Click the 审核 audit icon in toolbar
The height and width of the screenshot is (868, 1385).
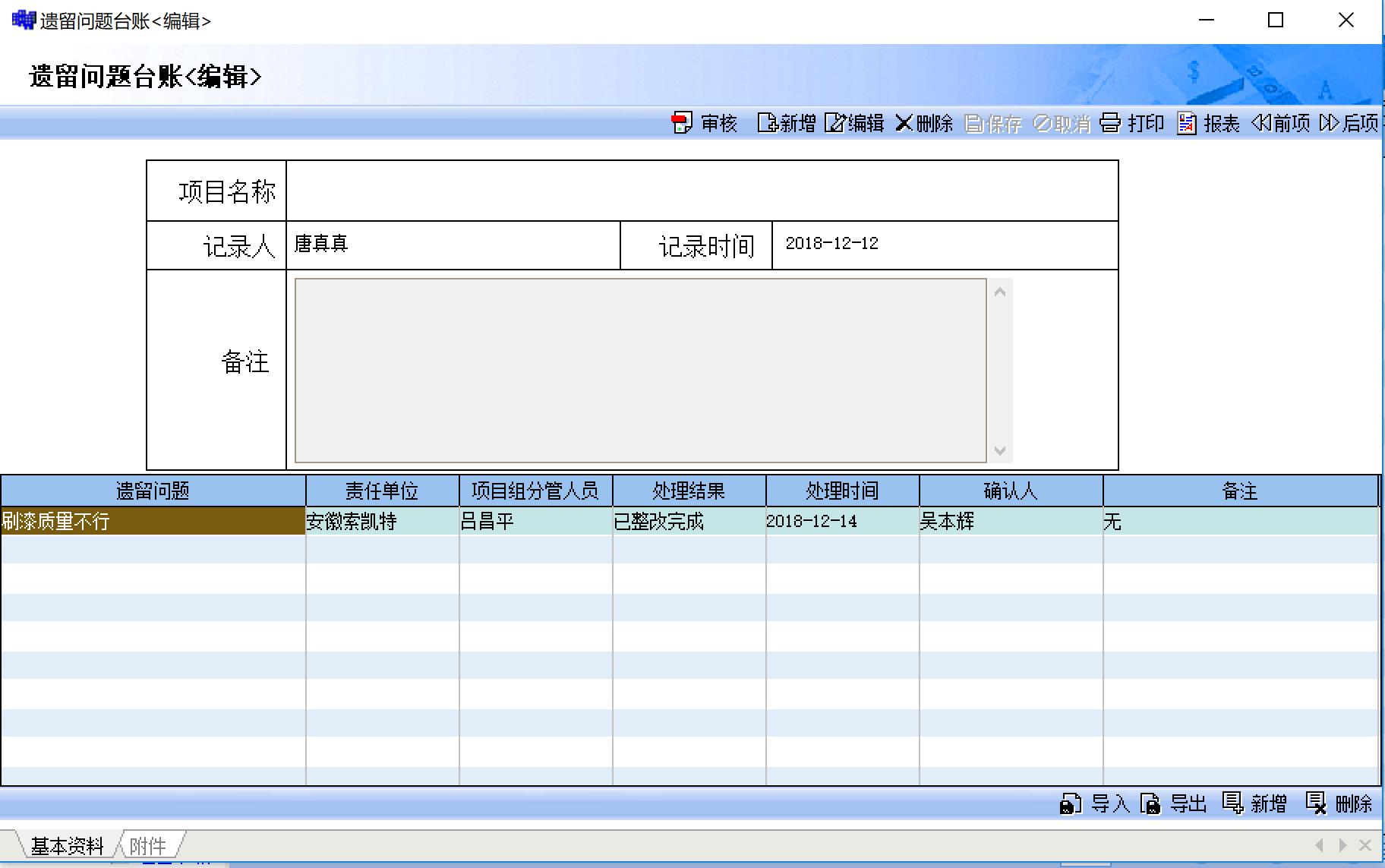click(x=682, y=123)
